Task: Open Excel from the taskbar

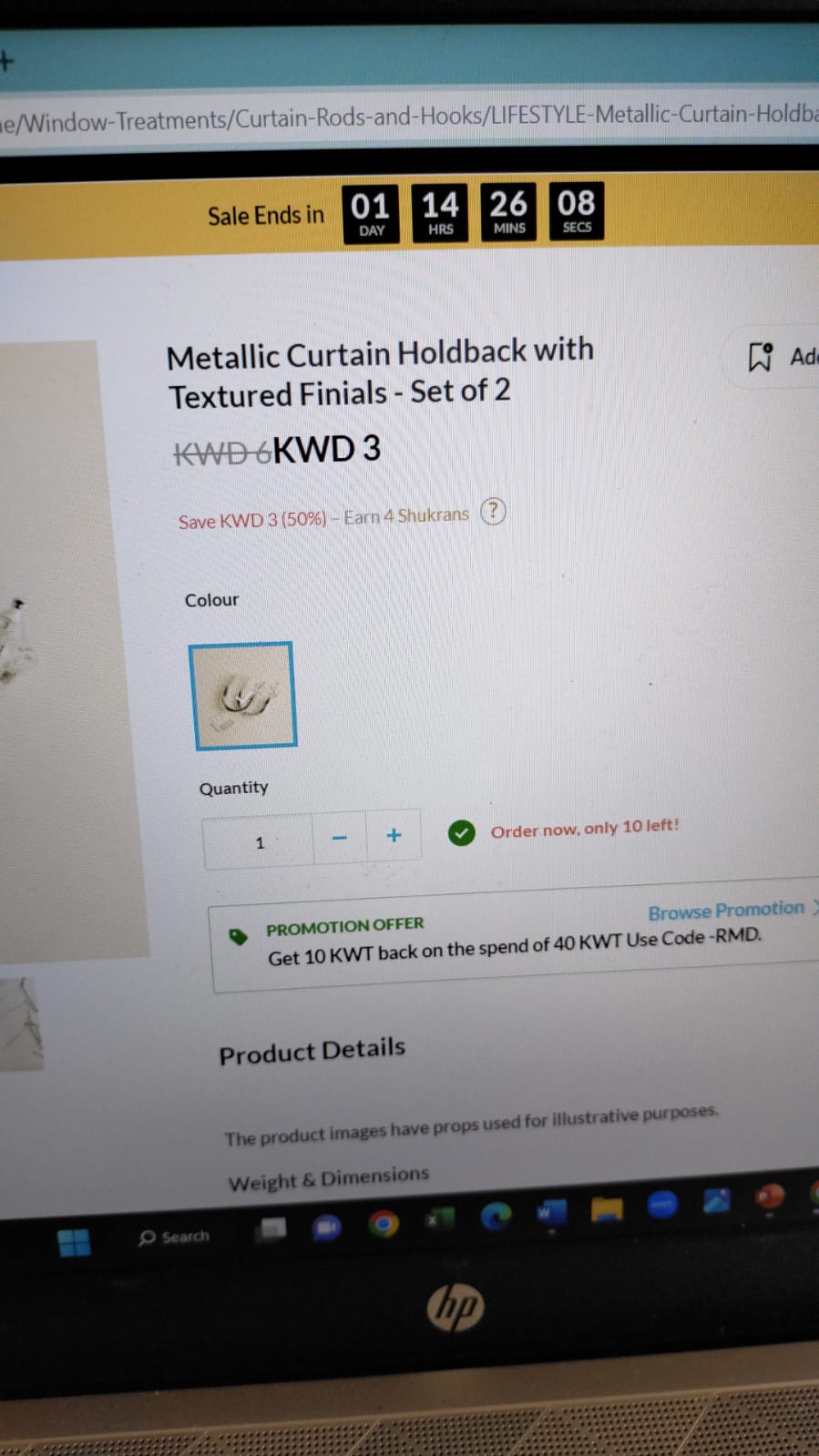Action: (440, 1218)
